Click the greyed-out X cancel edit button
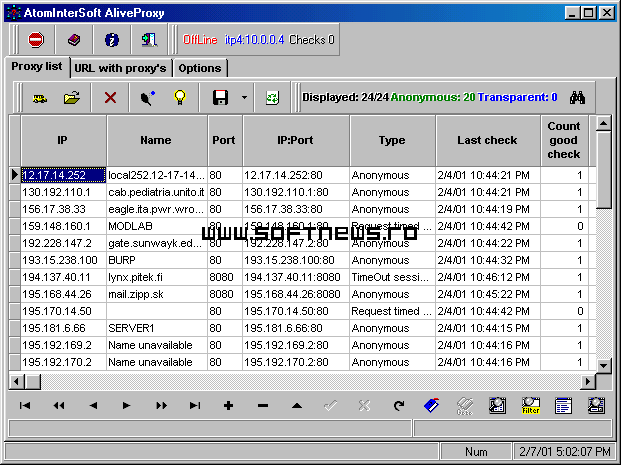 point(364,405)
